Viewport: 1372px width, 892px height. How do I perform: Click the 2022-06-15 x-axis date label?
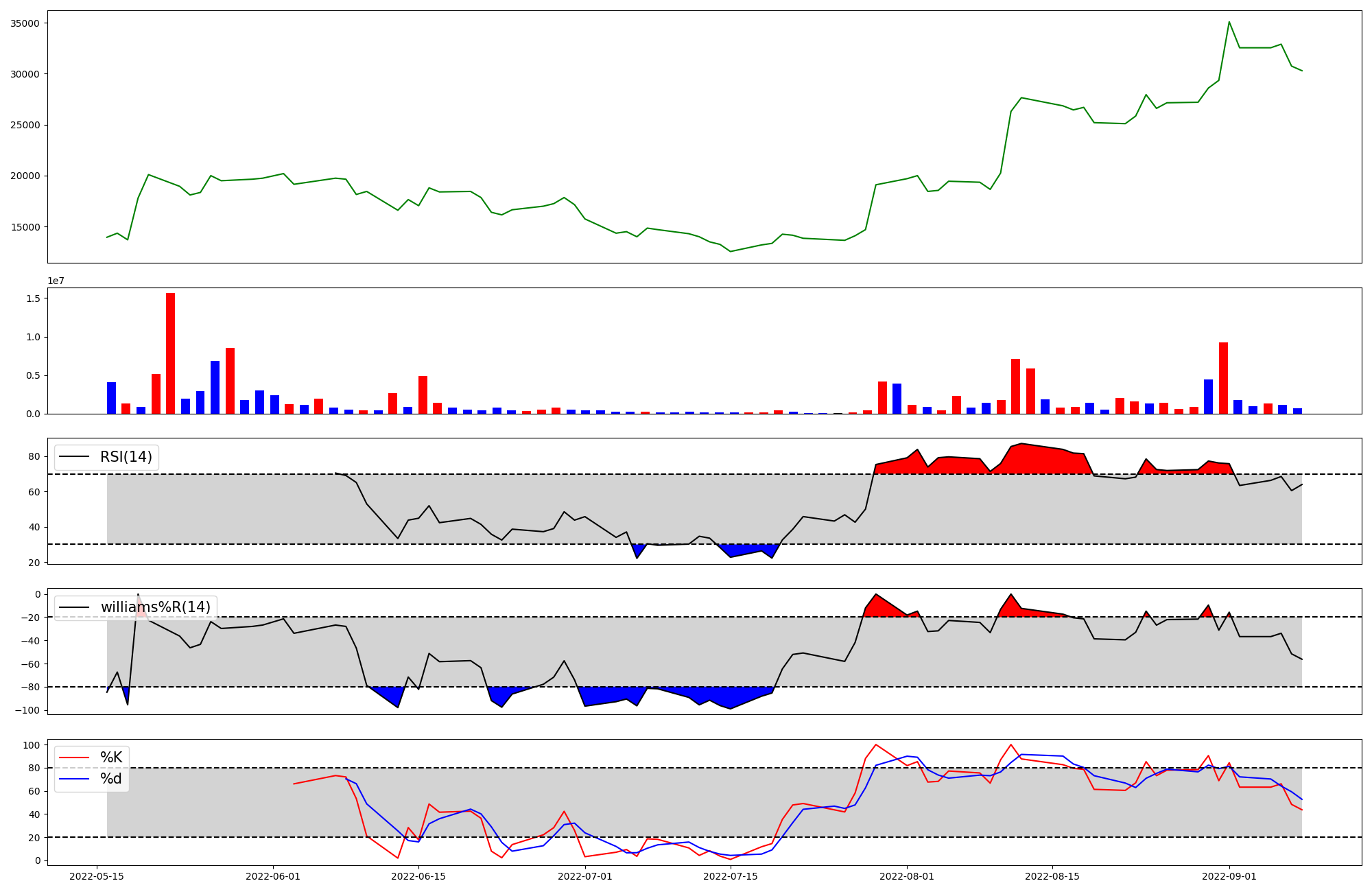[418, 876]
